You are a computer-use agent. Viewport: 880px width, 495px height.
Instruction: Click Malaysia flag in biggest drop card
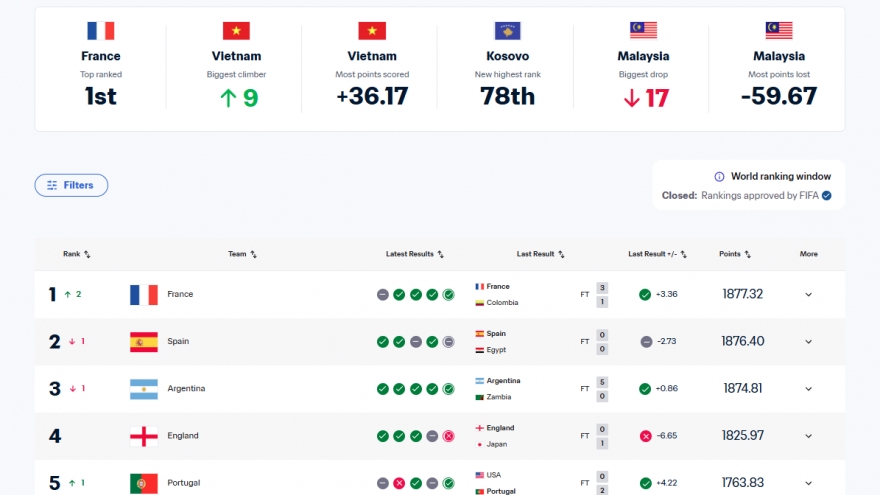[x=643, y=31]
